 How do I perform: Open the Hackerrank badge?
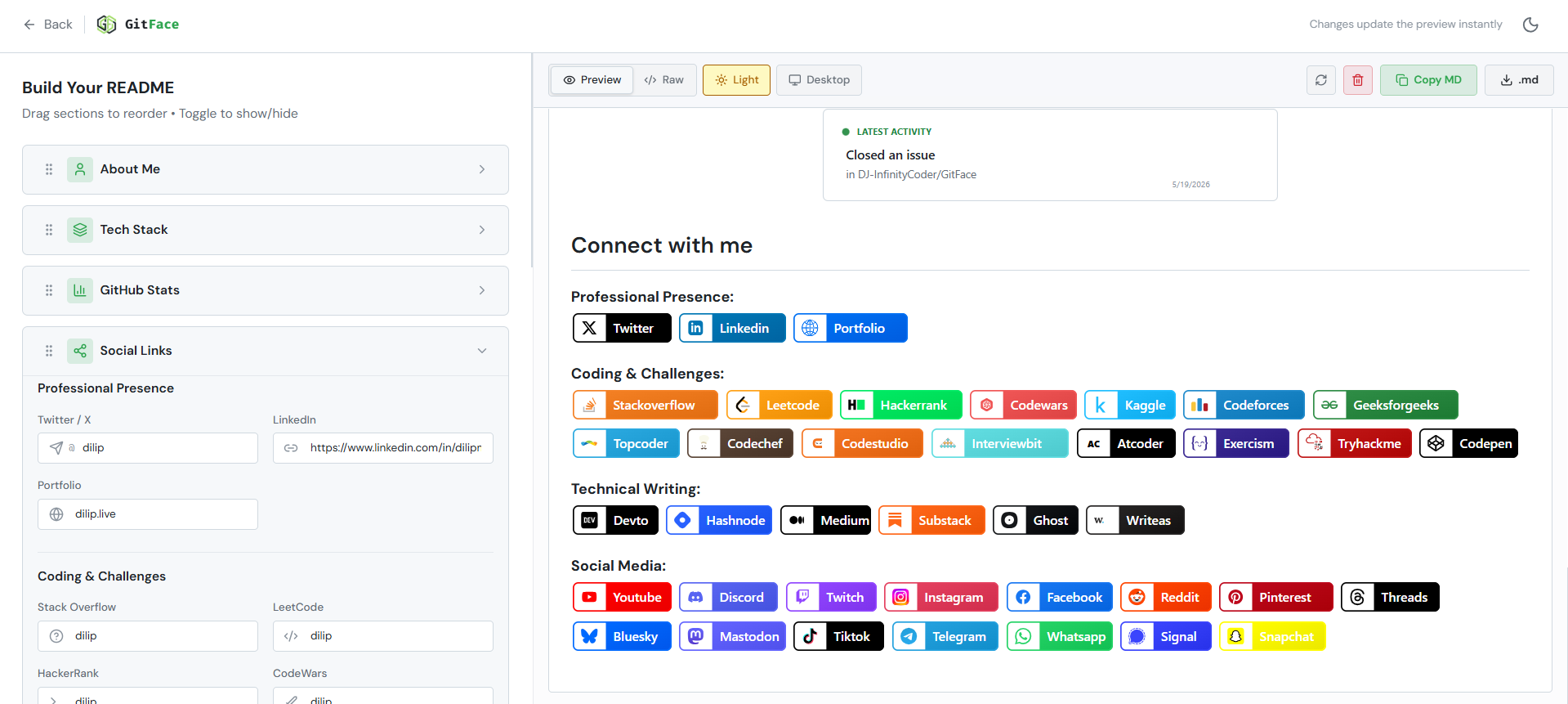[901, 405]
